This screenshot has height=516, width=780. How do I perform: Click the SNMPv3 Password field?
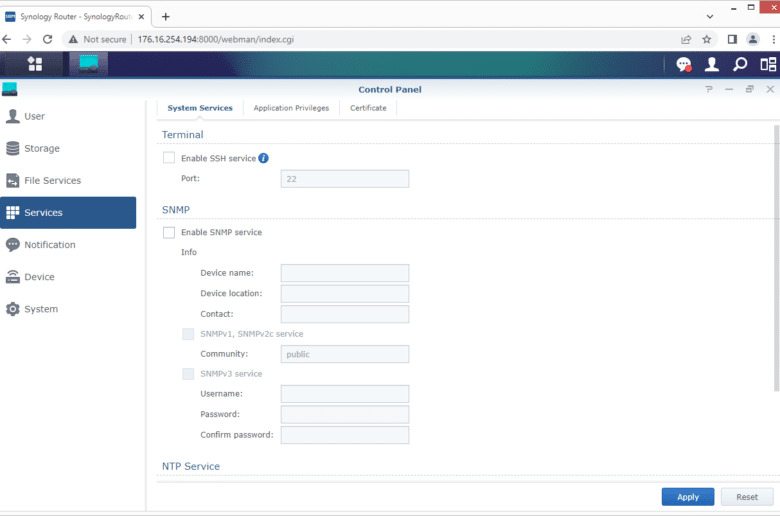[x=345, y=414]
